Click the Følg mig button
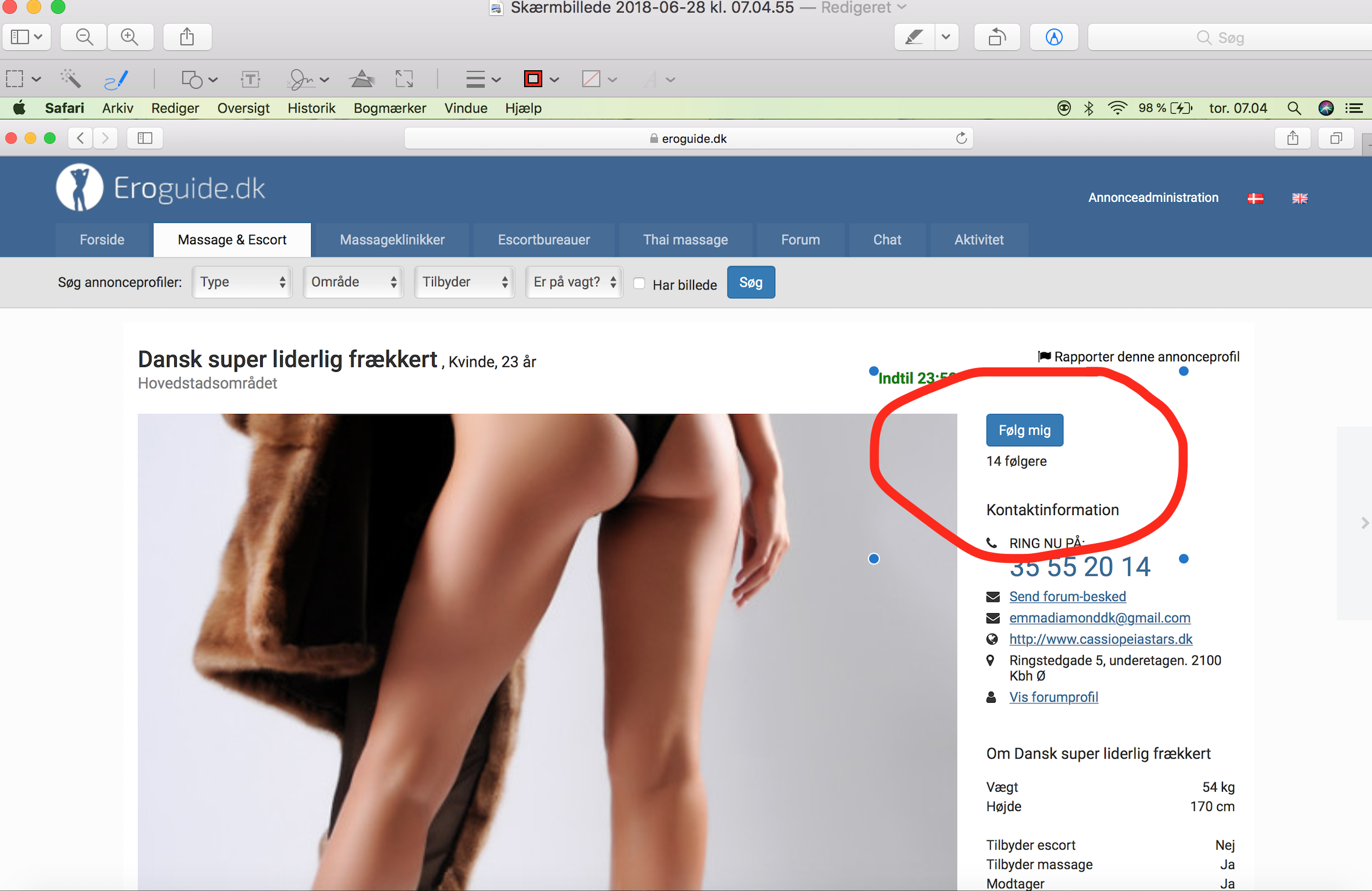Screen dimensions: 1372x891 (1024, 430)
